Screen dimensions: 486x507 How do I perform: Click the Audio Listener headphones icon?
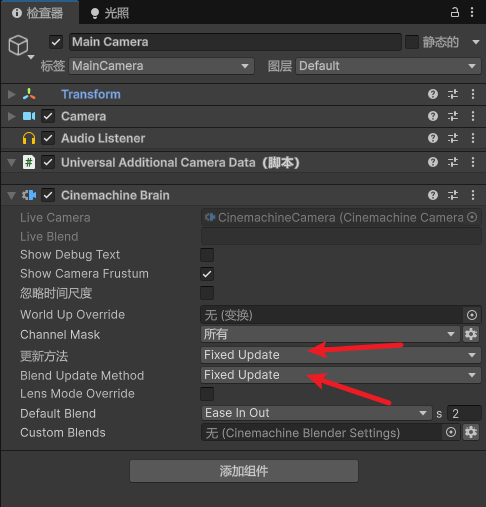tap(29, 138)
